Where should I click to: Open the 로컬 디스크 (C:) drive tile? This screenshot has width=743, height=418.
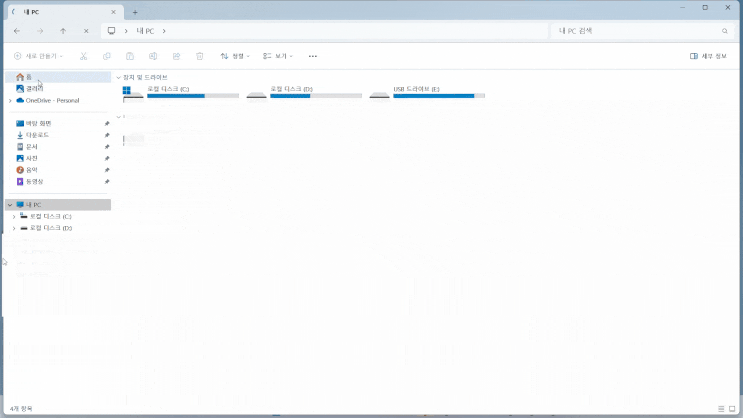[x=181, y=93]
